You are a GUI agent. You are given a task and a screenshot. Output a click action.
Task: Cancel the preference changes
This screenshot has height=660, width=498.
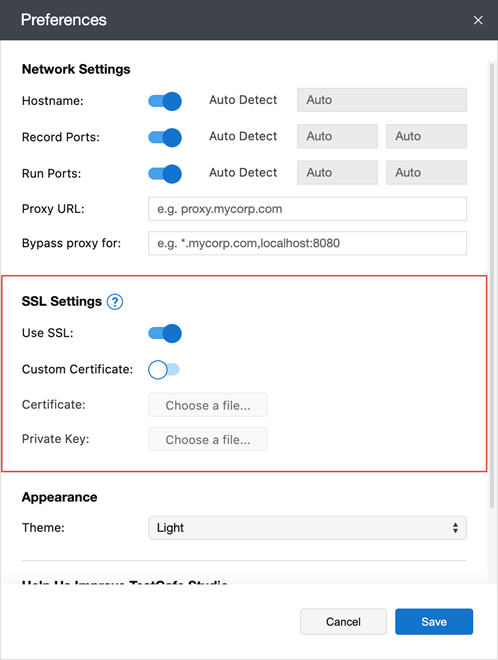[343, 621]
